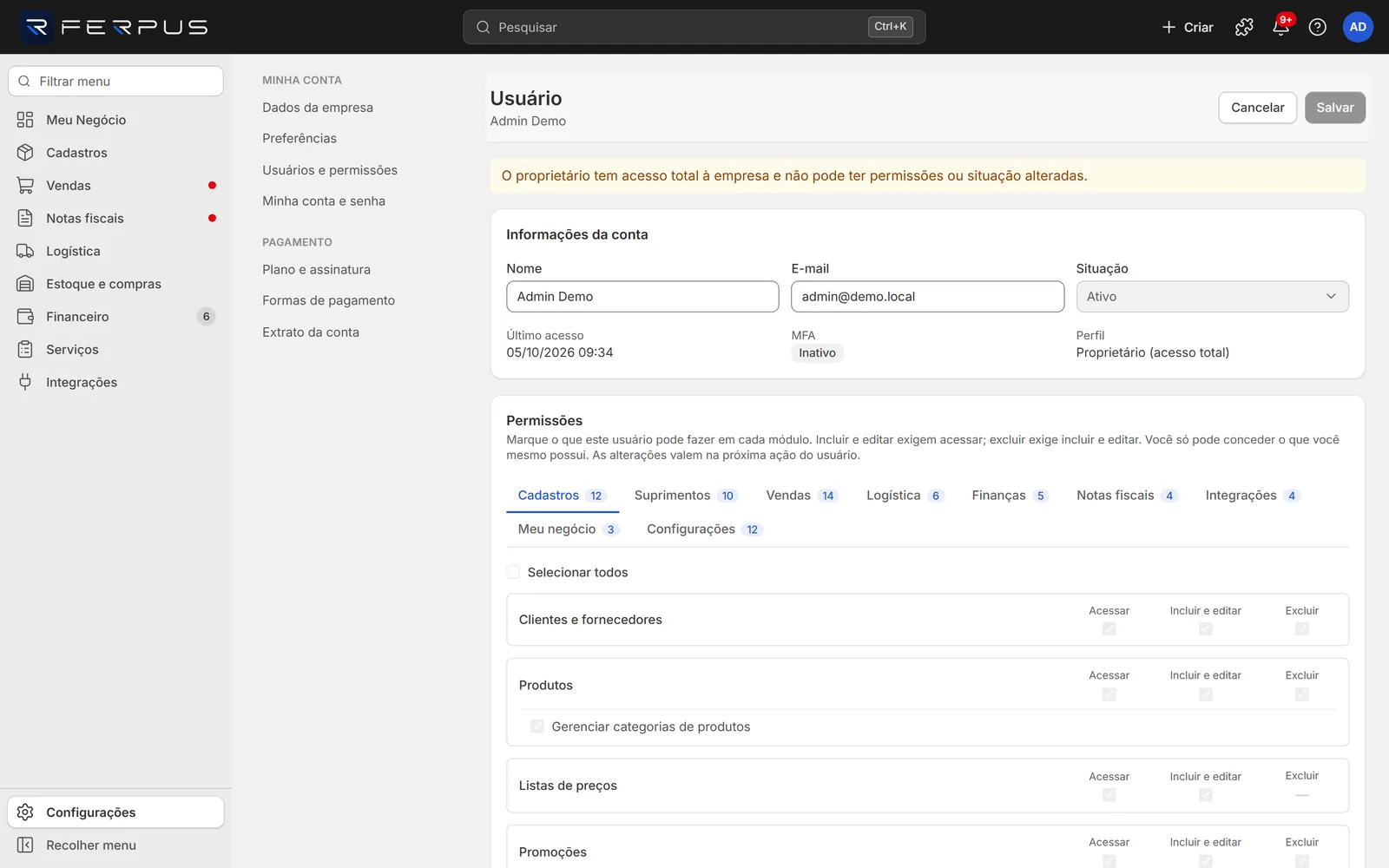
Task: Click the Logística truck icon
Action: [25, 251]
